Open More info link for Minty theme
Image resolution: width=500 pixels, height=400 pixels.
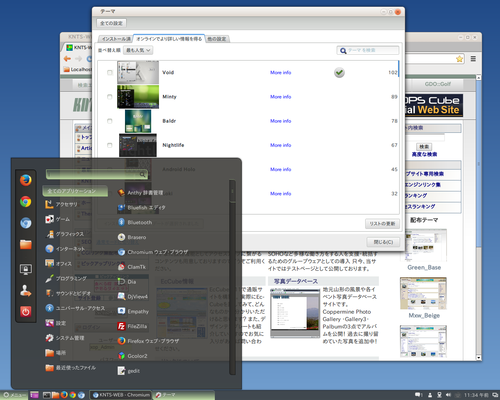click(x=281, y=97)
